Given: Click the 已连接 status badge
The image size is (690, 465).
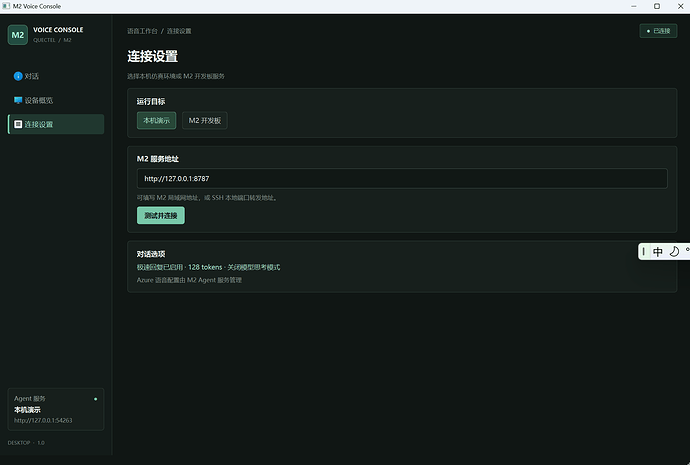Looking at the screenshot, I should pyautogui.click(x=658, y=31).
